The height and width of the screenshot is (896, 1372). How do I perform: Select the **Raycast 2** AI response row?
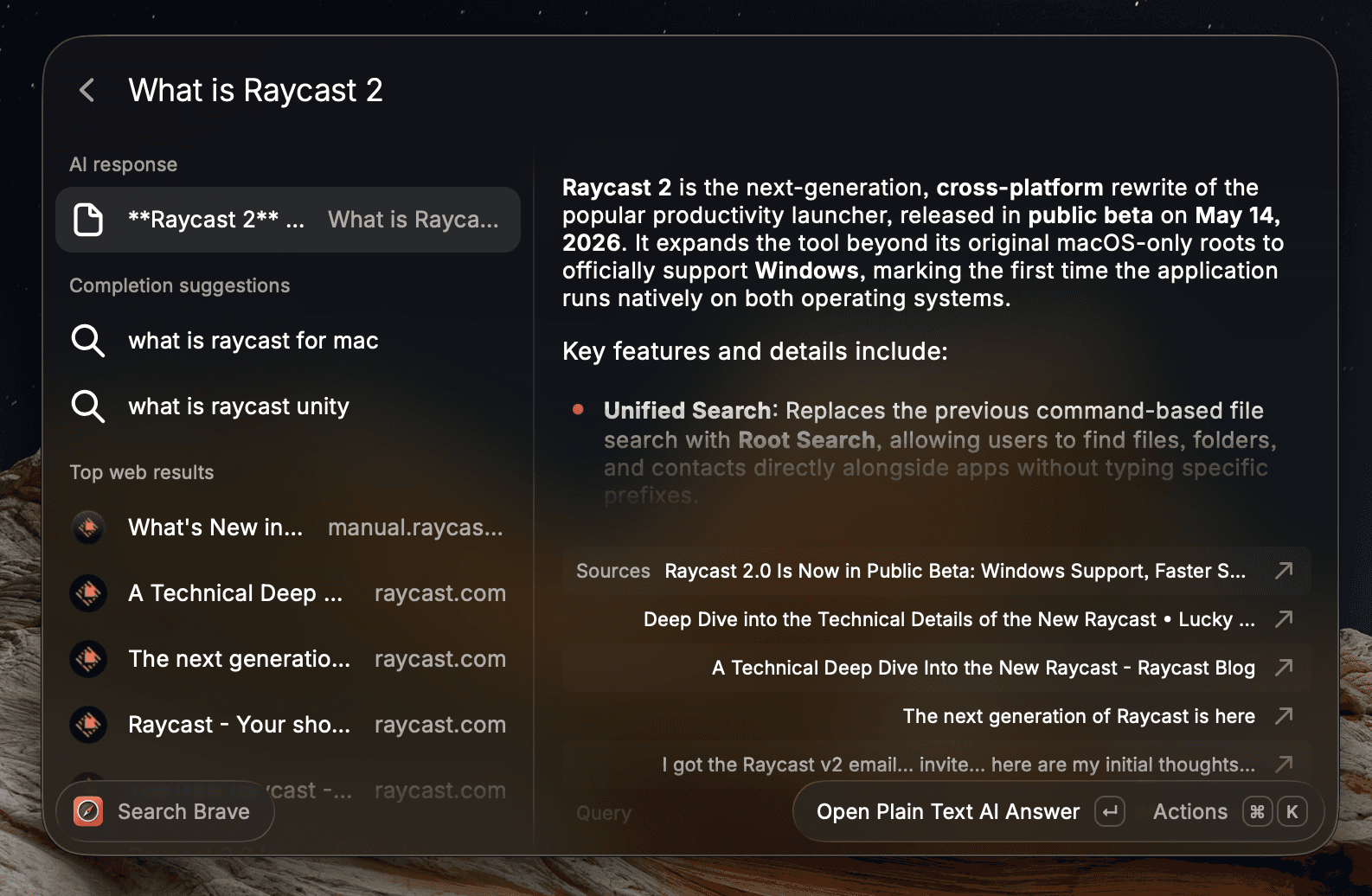click(288, 220)
